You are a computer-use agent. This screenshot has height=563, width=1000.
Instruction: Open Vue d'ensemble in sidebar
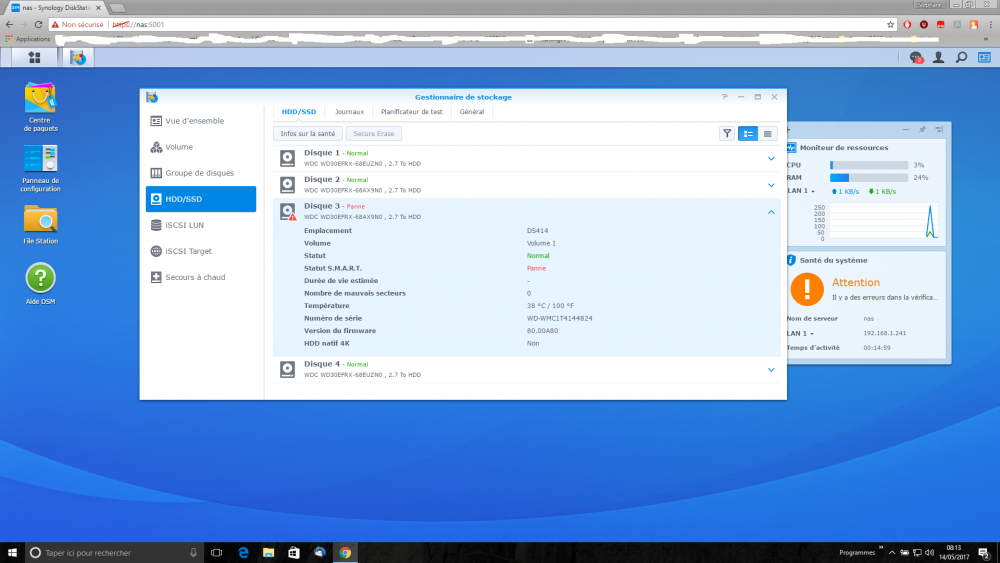[x=201, y=121]
